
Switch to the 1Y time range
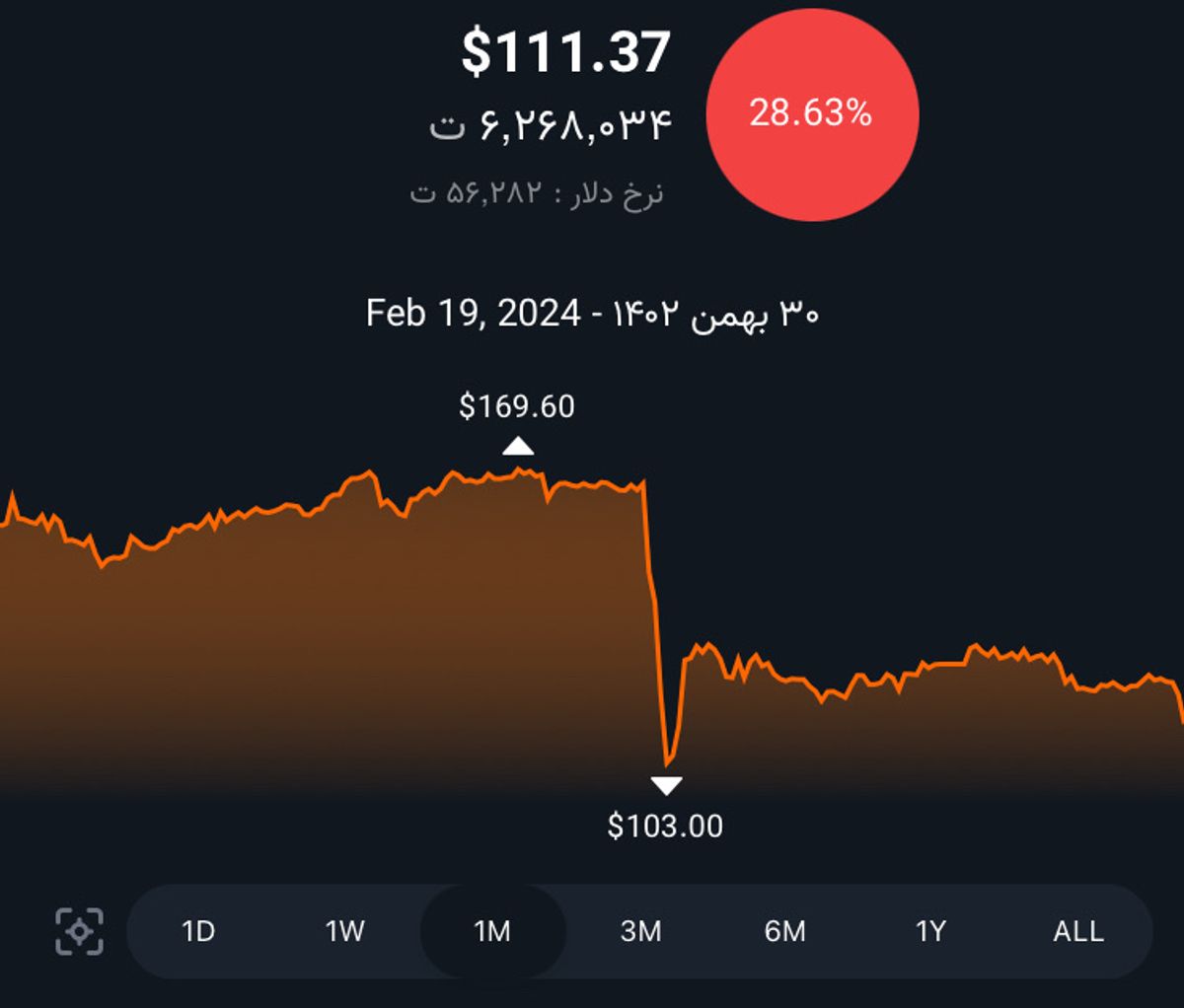(930, 931)
